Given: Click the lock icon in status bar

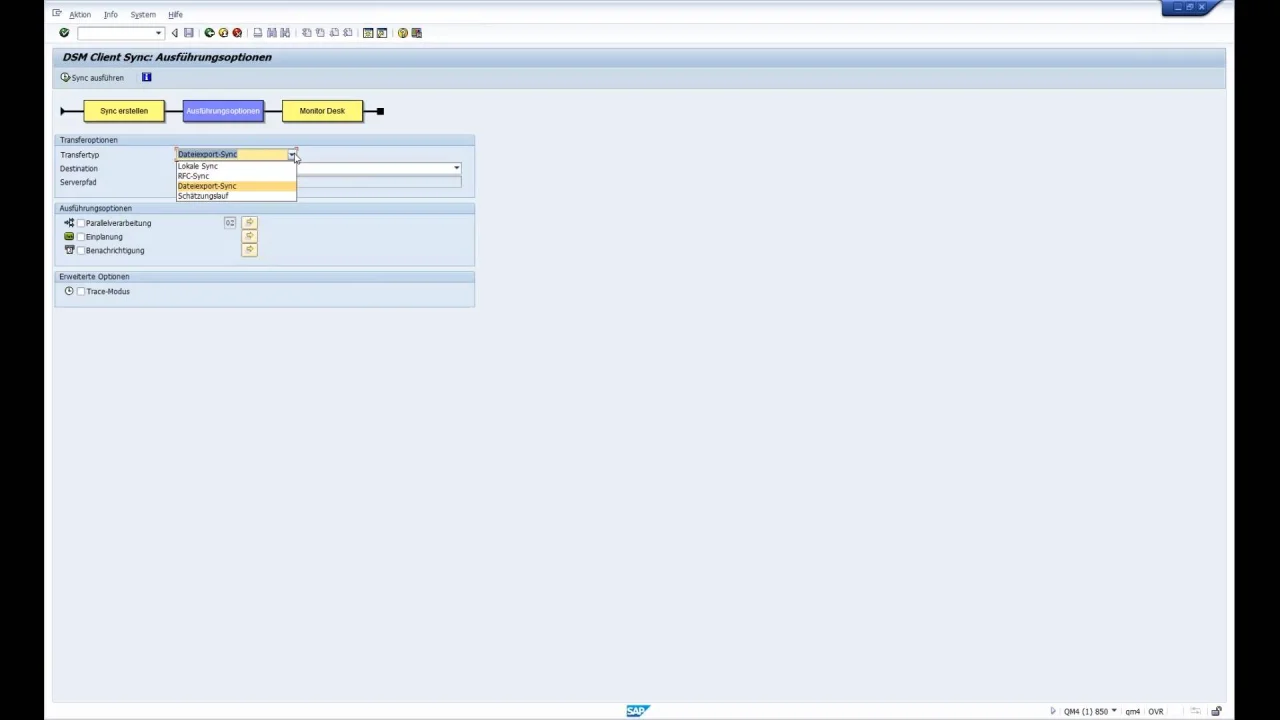Looking at the screenshot, I should [1216, 711].
